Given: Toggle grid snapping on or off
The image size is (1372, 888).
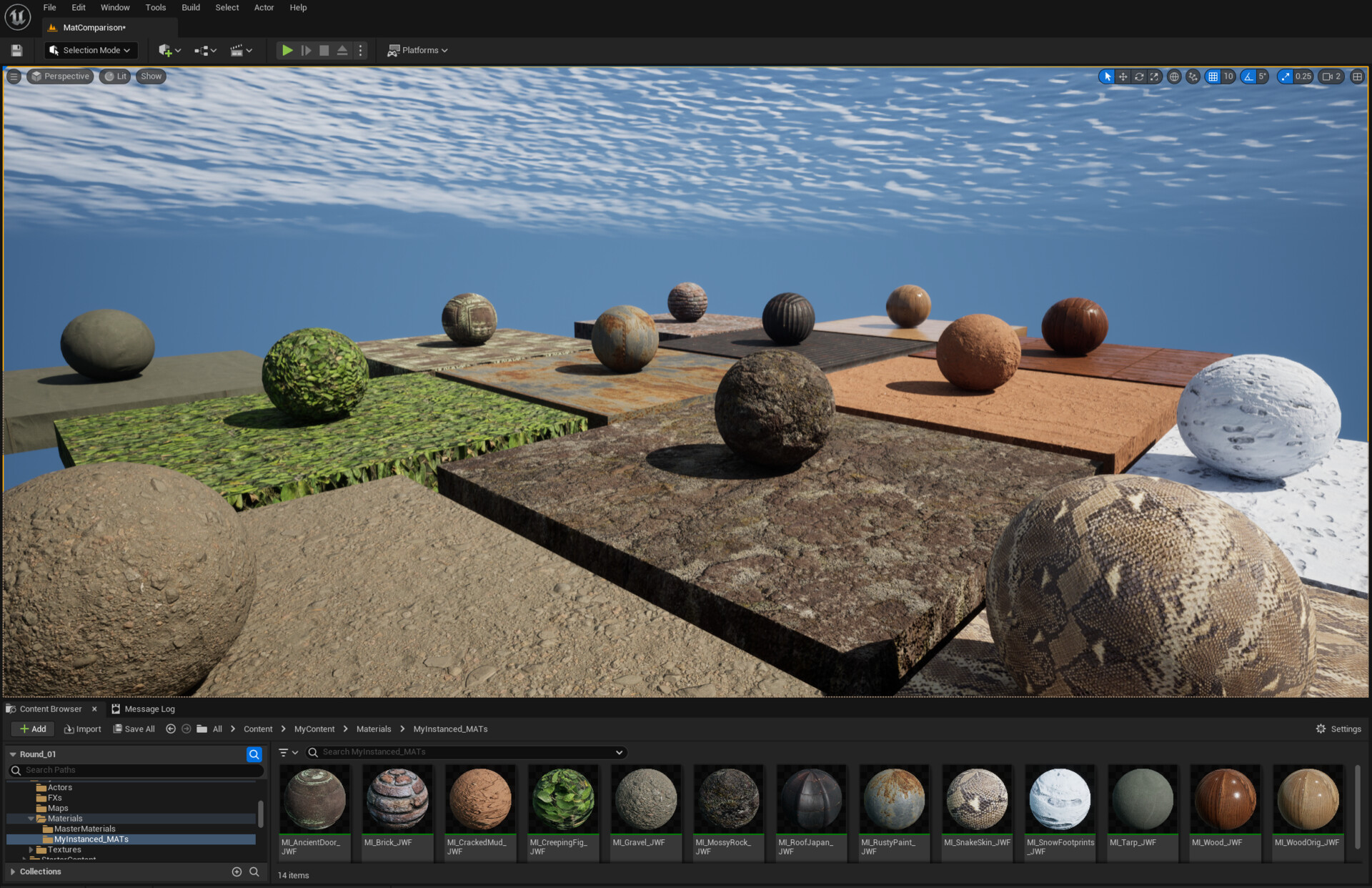Looking at the screenshot, I should click(1213, 77).
